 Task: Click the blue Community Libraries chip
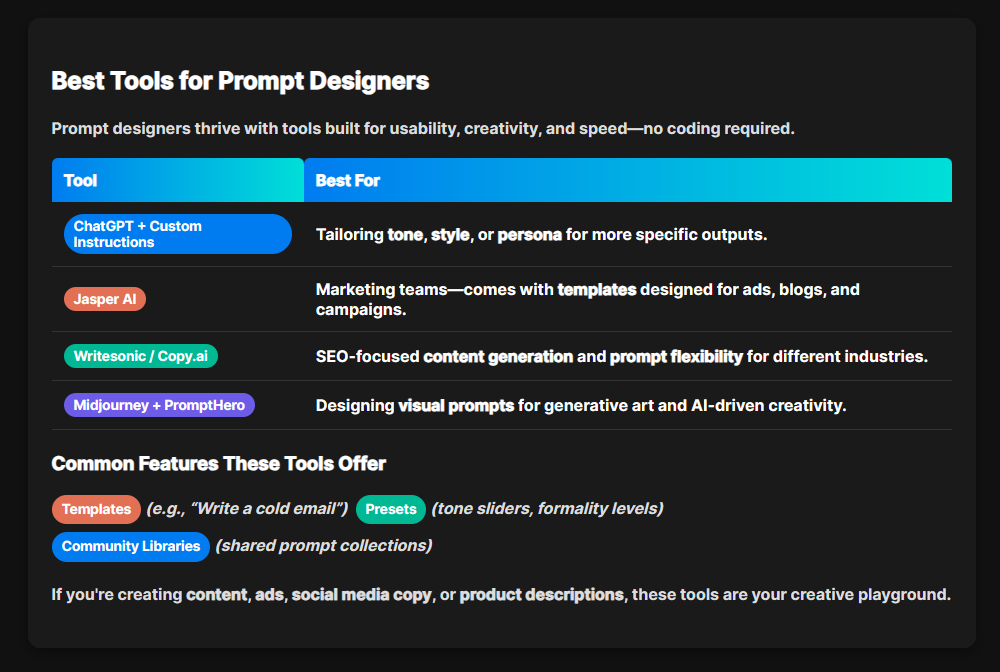pyautogui.click(x=131, y=546)
